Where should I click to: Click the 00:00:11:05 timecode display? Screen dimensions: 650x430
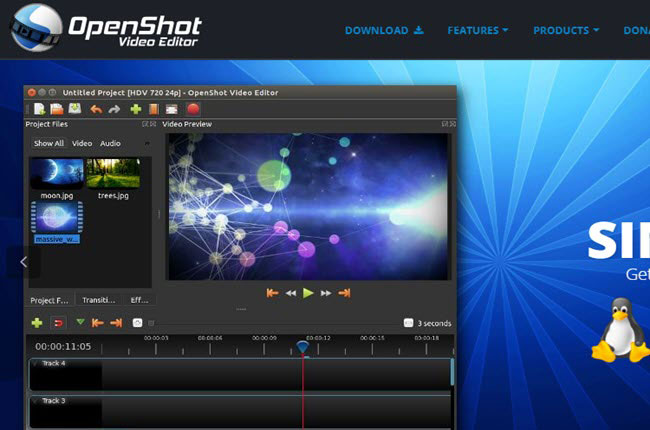click(63, 347)
